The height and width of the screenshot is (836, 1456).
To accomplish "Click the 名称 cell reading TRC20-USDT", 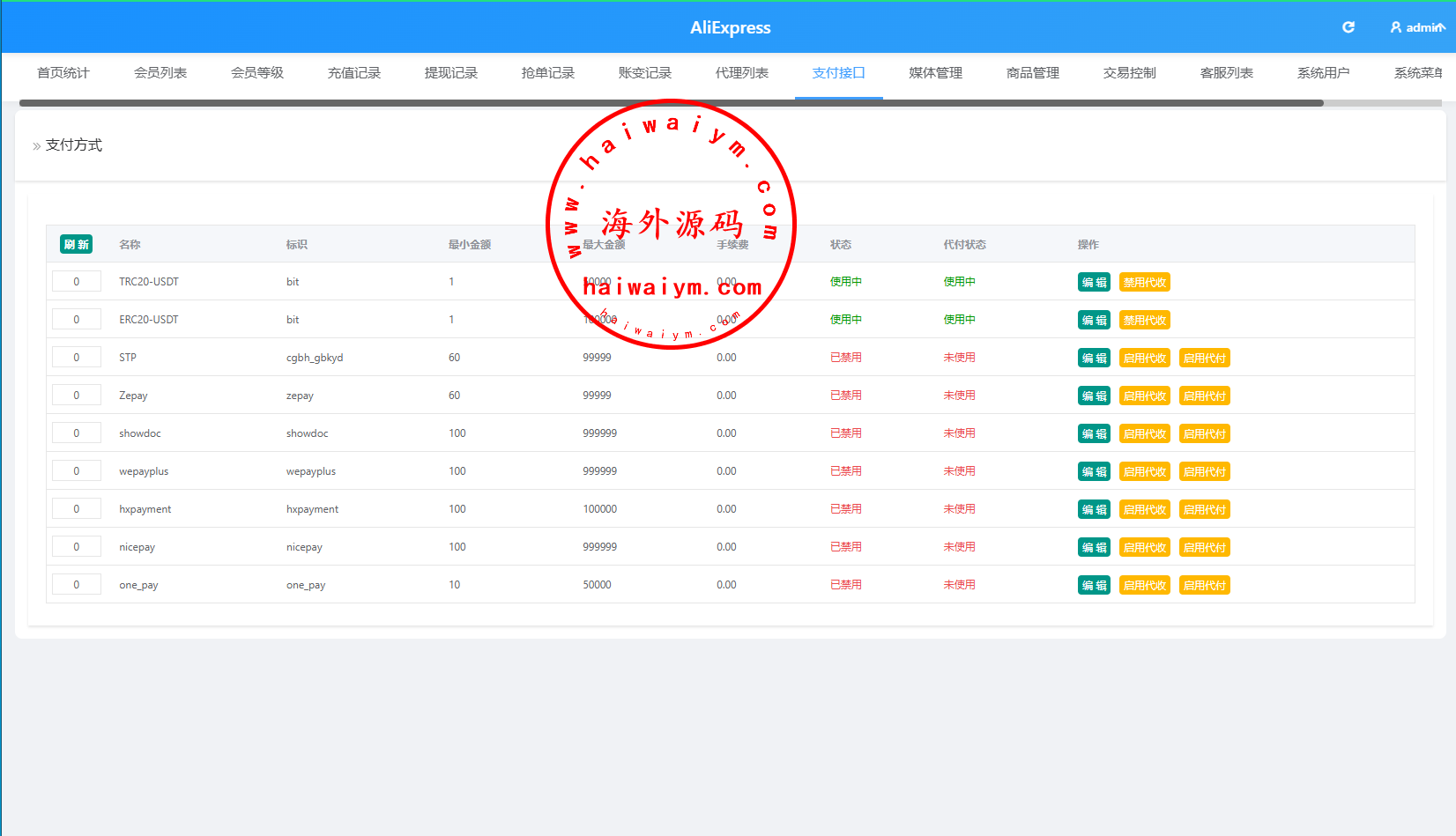I will (x=149, y=282).
